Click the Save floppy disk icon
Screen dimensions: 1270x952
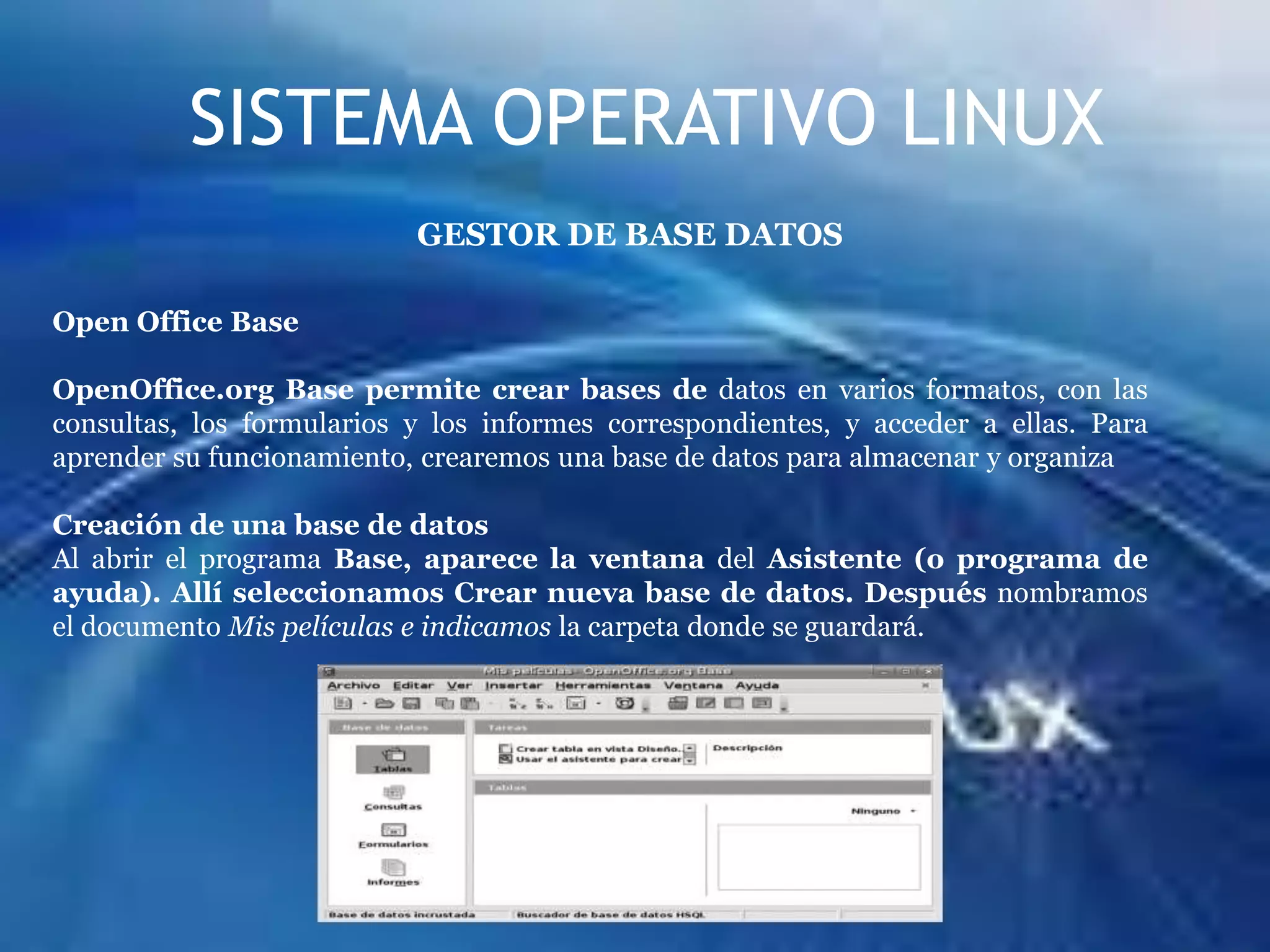pyautogui.click(x=412, y=703)
